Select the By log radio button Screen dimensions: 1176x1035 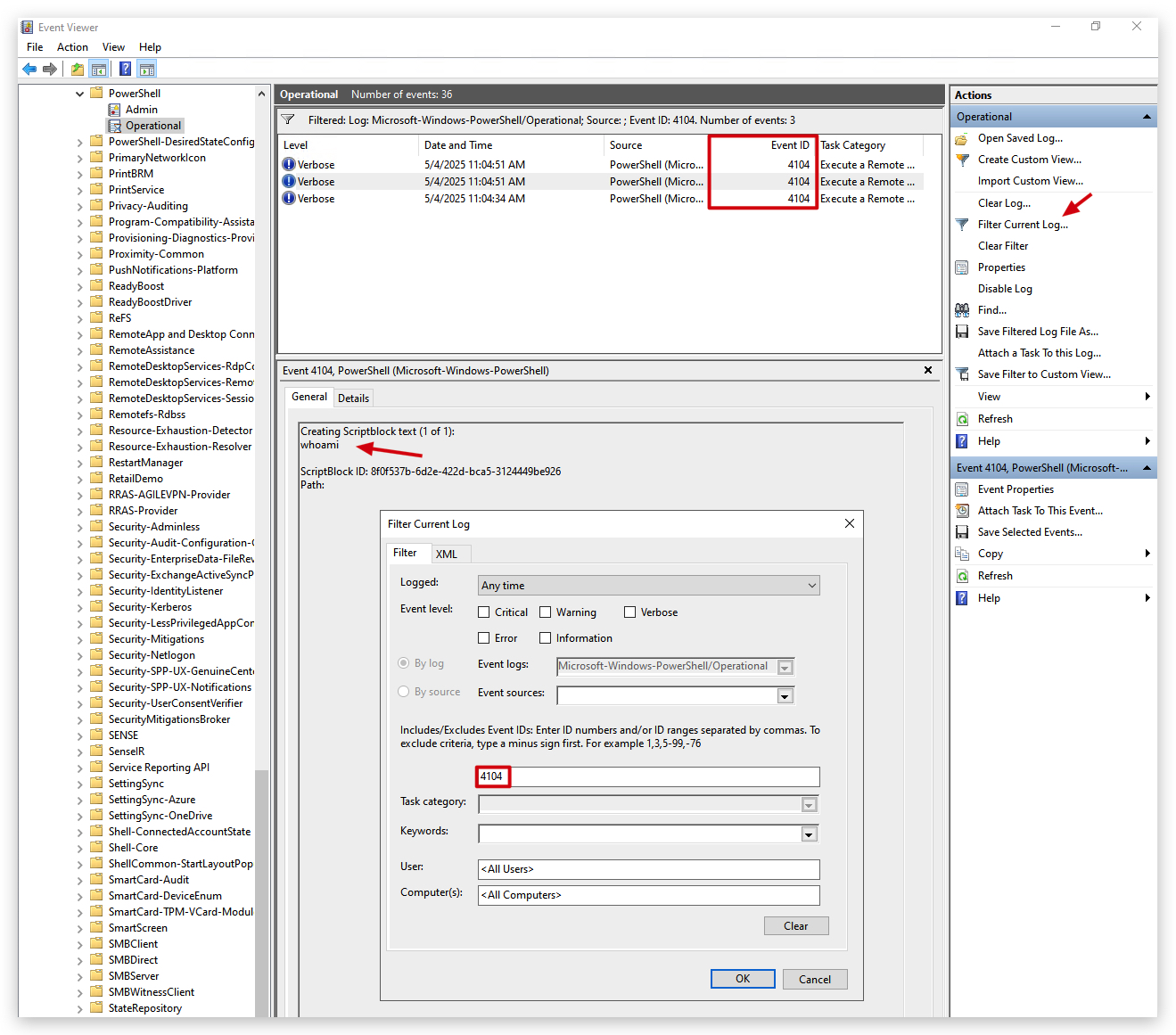point(404,663)
